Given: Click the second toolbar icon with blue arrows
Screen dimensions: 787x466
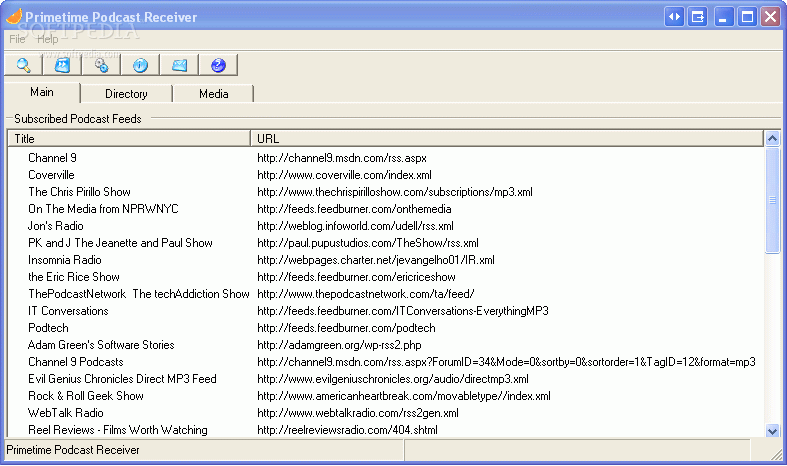Looking at the screenshot, I should pyautogui.click(x=62, y=65).
